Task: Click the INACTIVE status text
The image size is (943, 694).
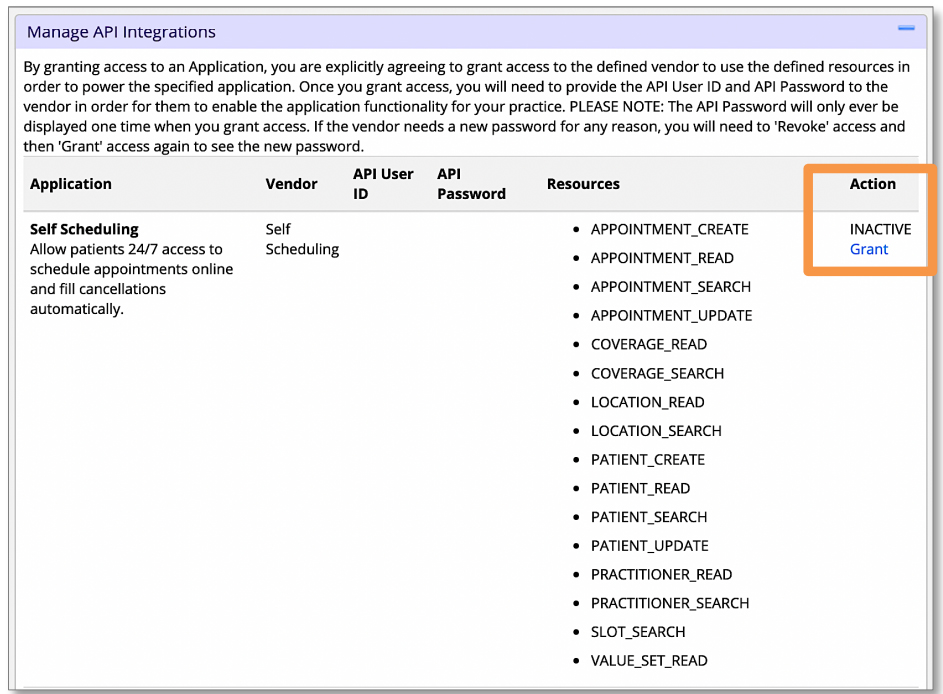Action: point(880,229)
